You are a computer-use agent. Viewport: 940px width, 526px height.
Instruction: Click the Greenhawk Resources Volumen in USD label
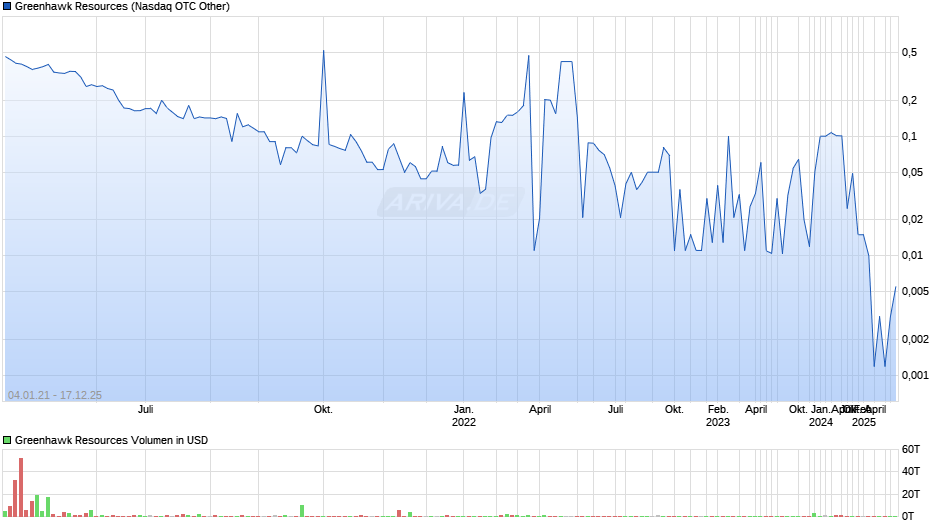[x=112, y=440]
